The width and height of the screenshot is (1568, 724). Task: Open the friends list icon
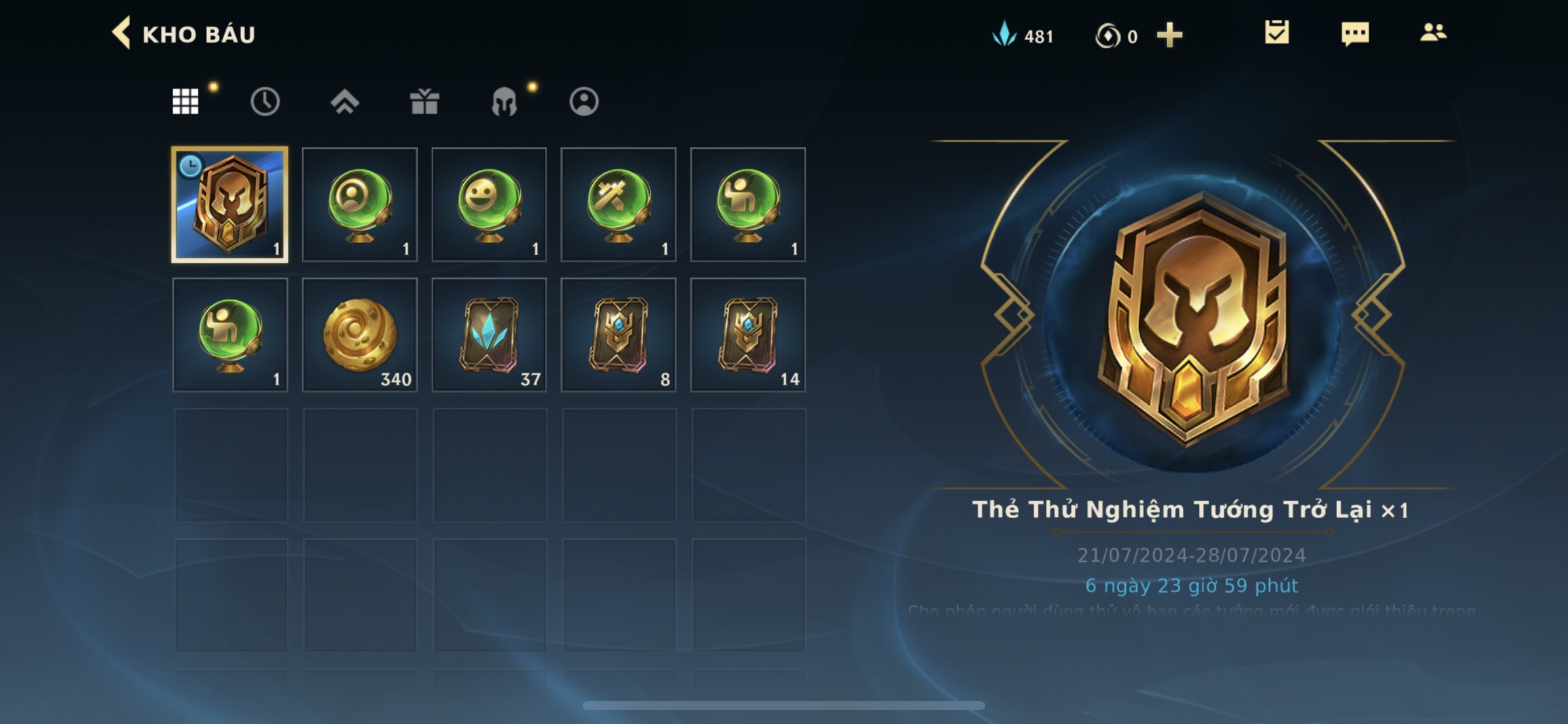1433,32
